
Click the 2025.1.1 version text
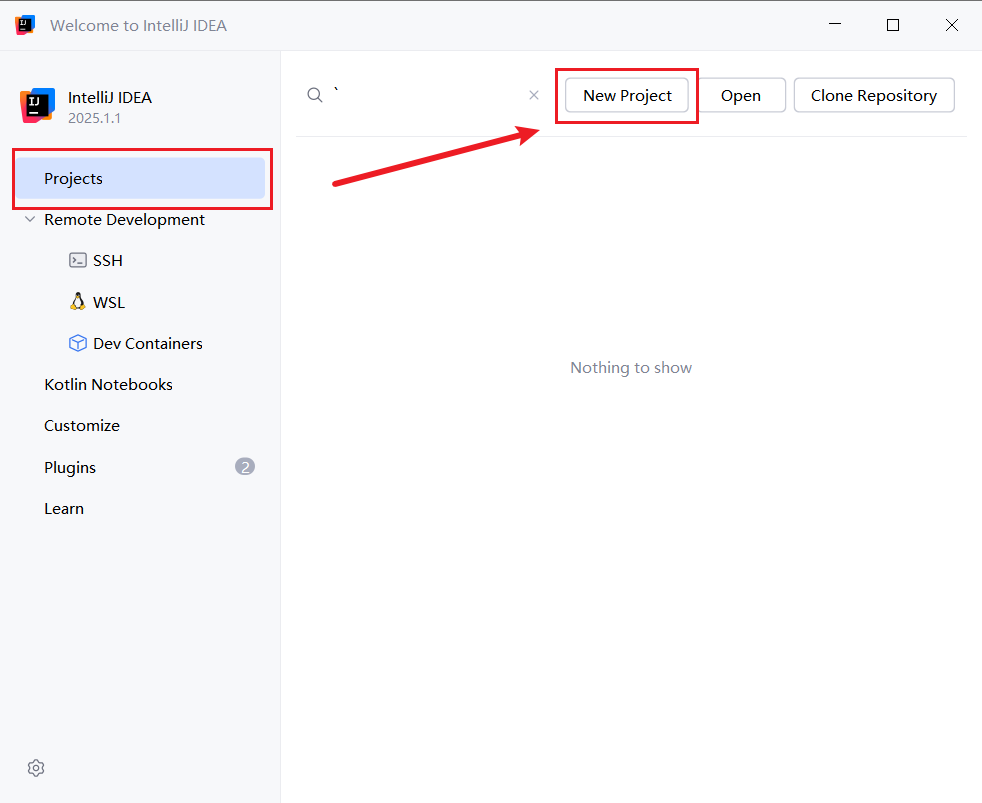tap(94, 118)
